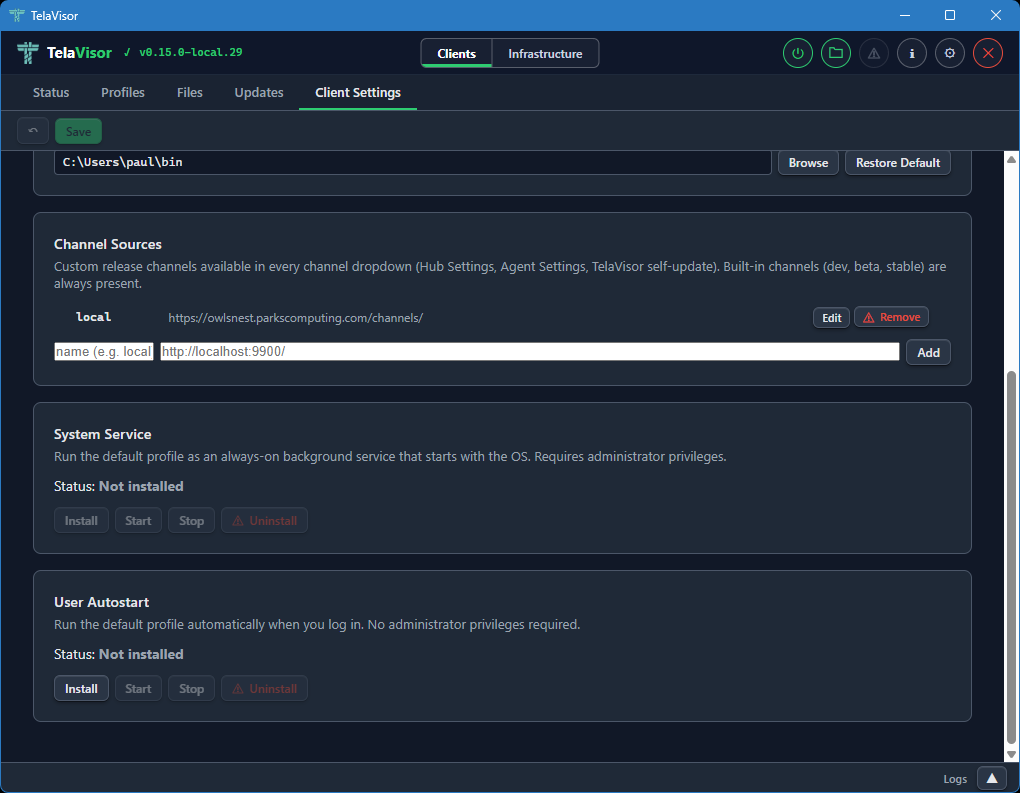Open the settings gear icon

(x=950, y=53)
